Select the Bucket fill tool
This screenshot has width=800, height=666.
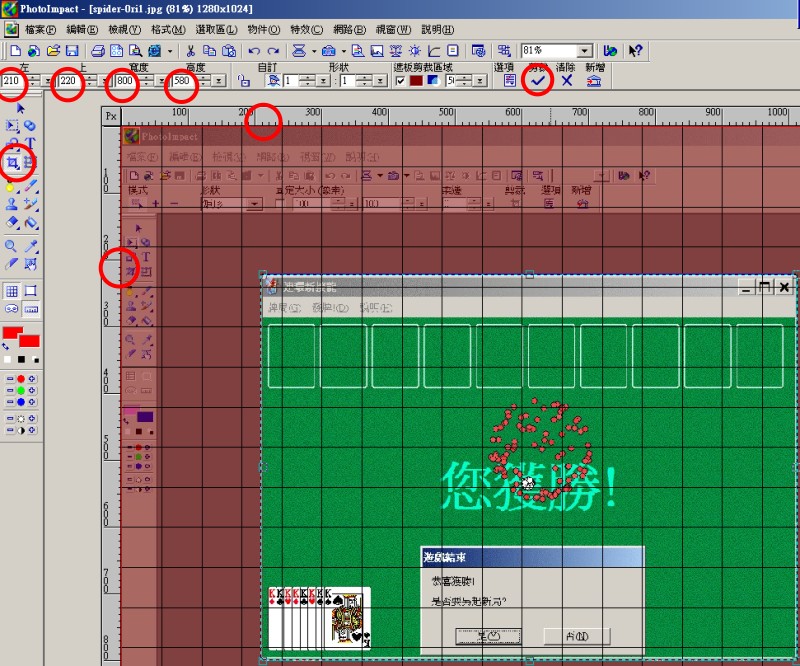pos(31,223)
